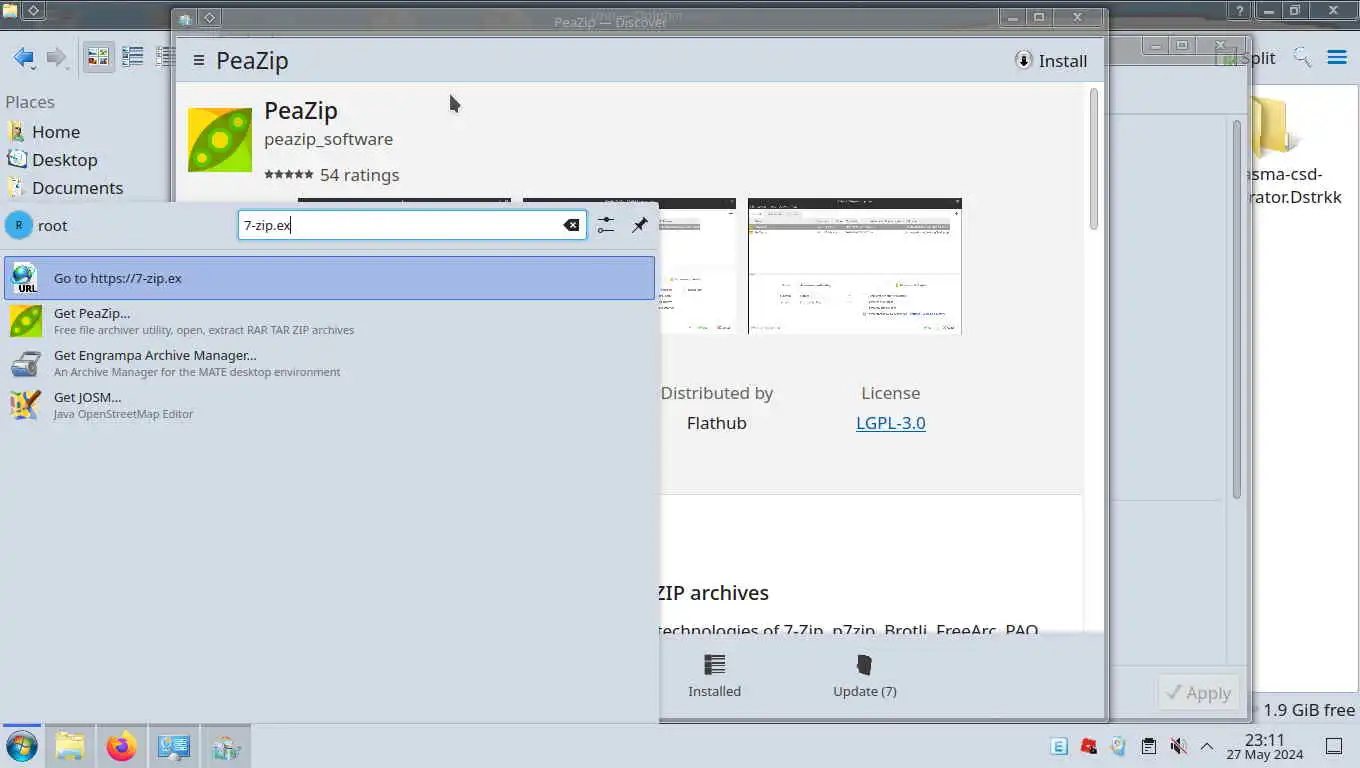This screenshot has height=768, width=1360.
Task: Go forward in Dolphin file manager
Action: pyautogui.click(x=56, y=58)
